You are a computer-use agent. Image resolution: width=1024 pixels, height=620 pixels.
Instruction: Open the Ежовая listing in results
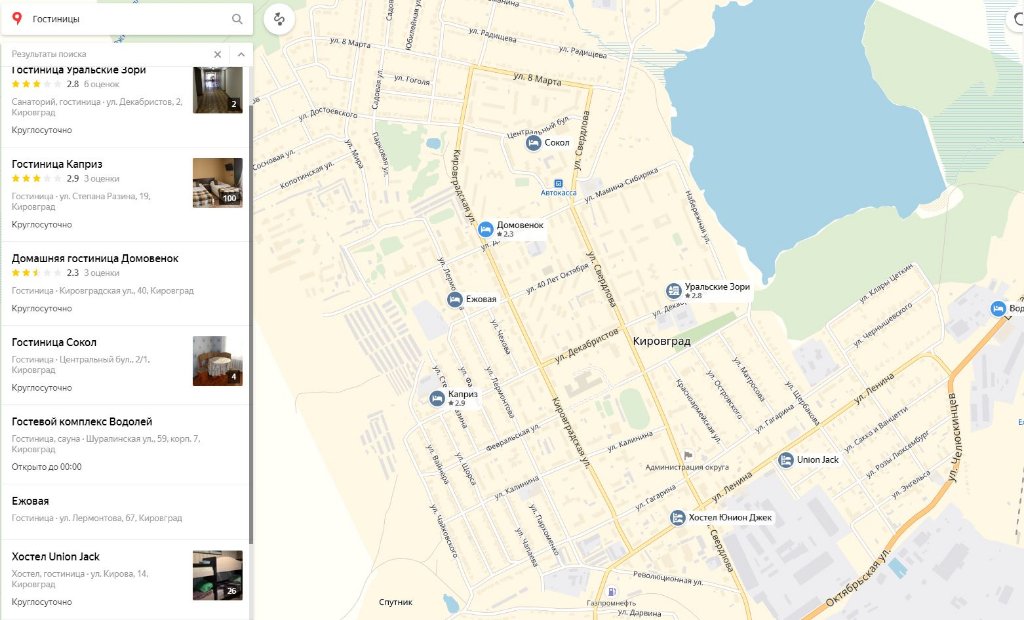[x=30, y=500]
